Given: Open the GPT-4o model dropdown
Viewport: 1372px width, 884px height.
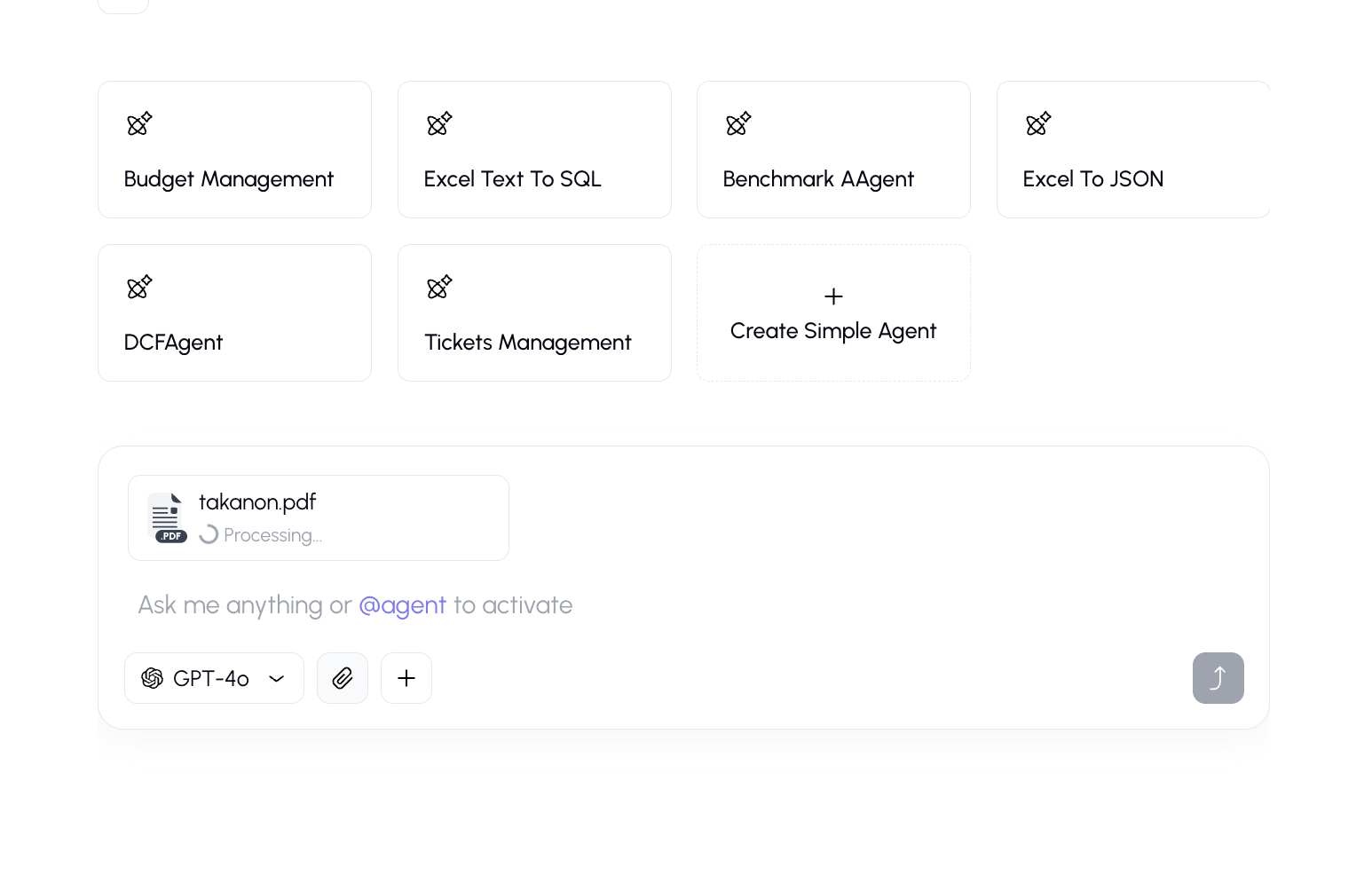Looking at the screenshot, I should point(213,678).
